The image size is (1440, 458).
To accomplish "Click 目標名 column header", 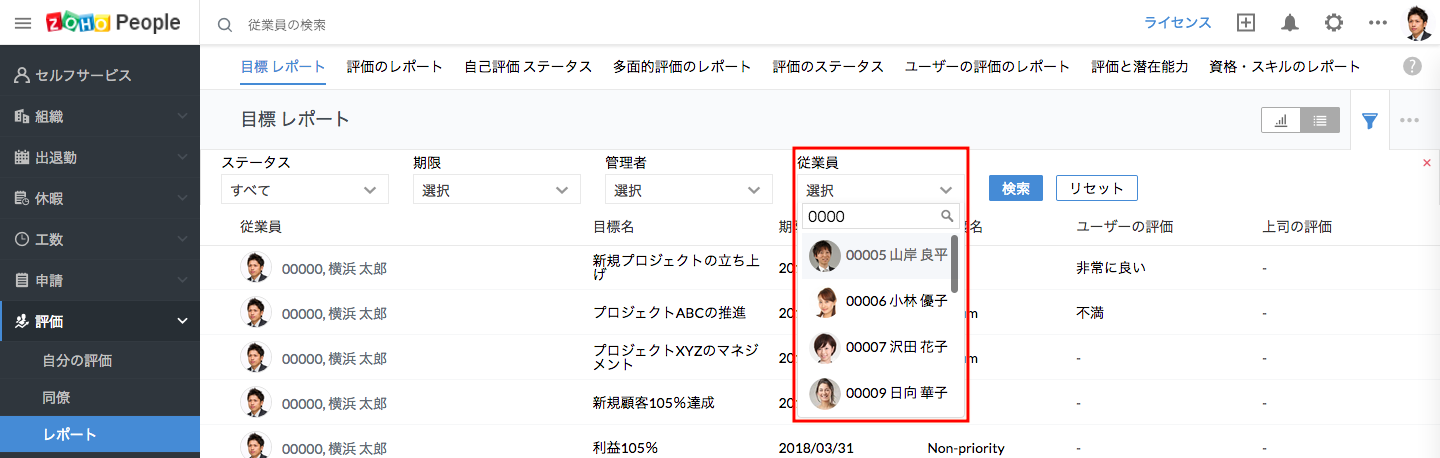I will coord(613,227).
